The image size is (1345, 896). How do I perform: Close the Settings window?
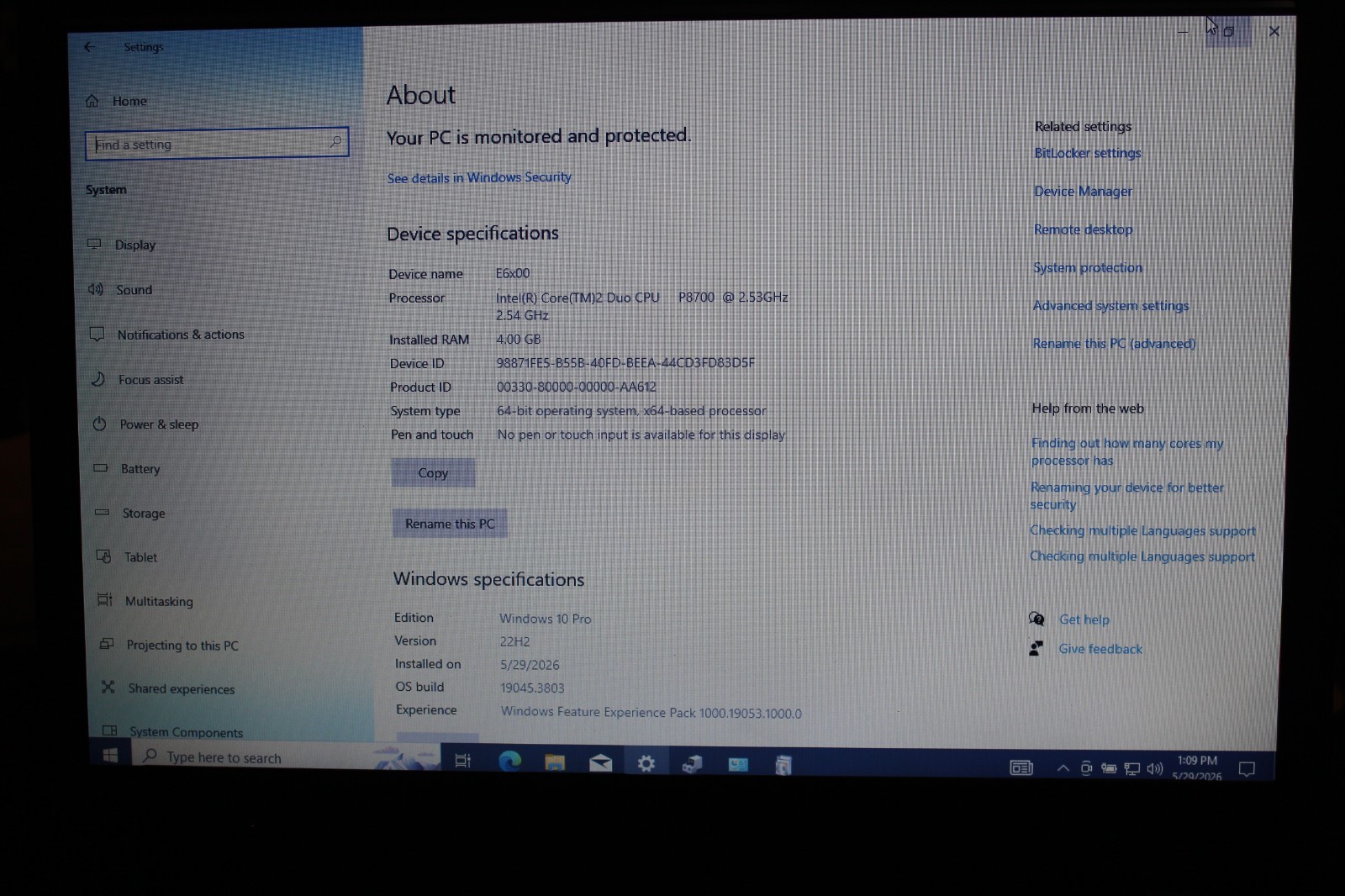[x=1274, y=31]
